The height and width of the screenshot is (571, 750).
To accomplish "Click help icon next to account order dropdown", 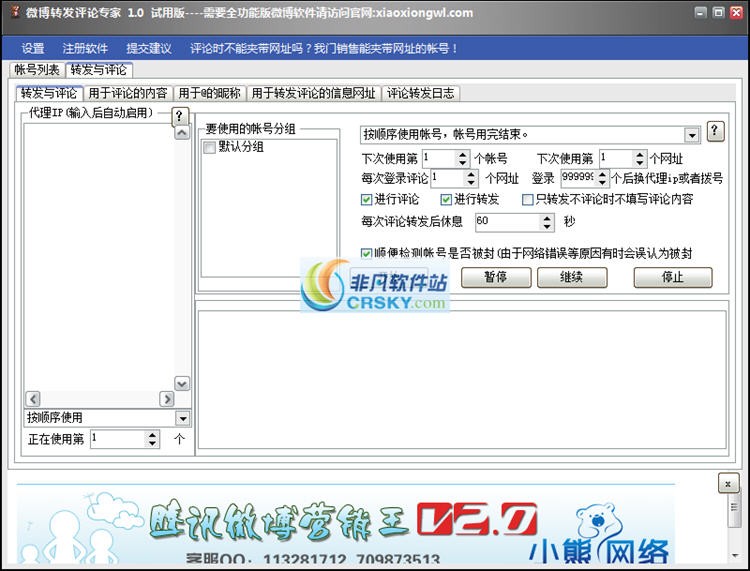I will (715, 132).
